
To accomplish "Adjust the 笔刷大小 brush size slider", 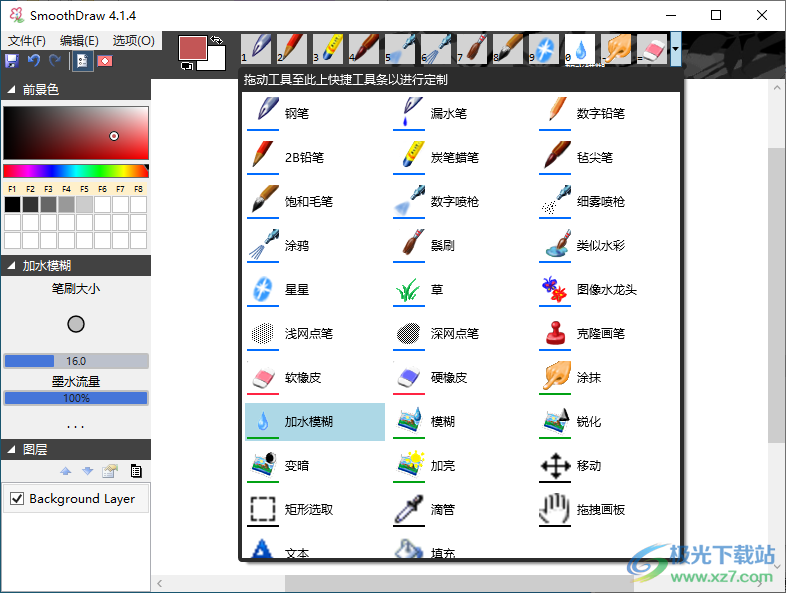I will coord(76,361).
